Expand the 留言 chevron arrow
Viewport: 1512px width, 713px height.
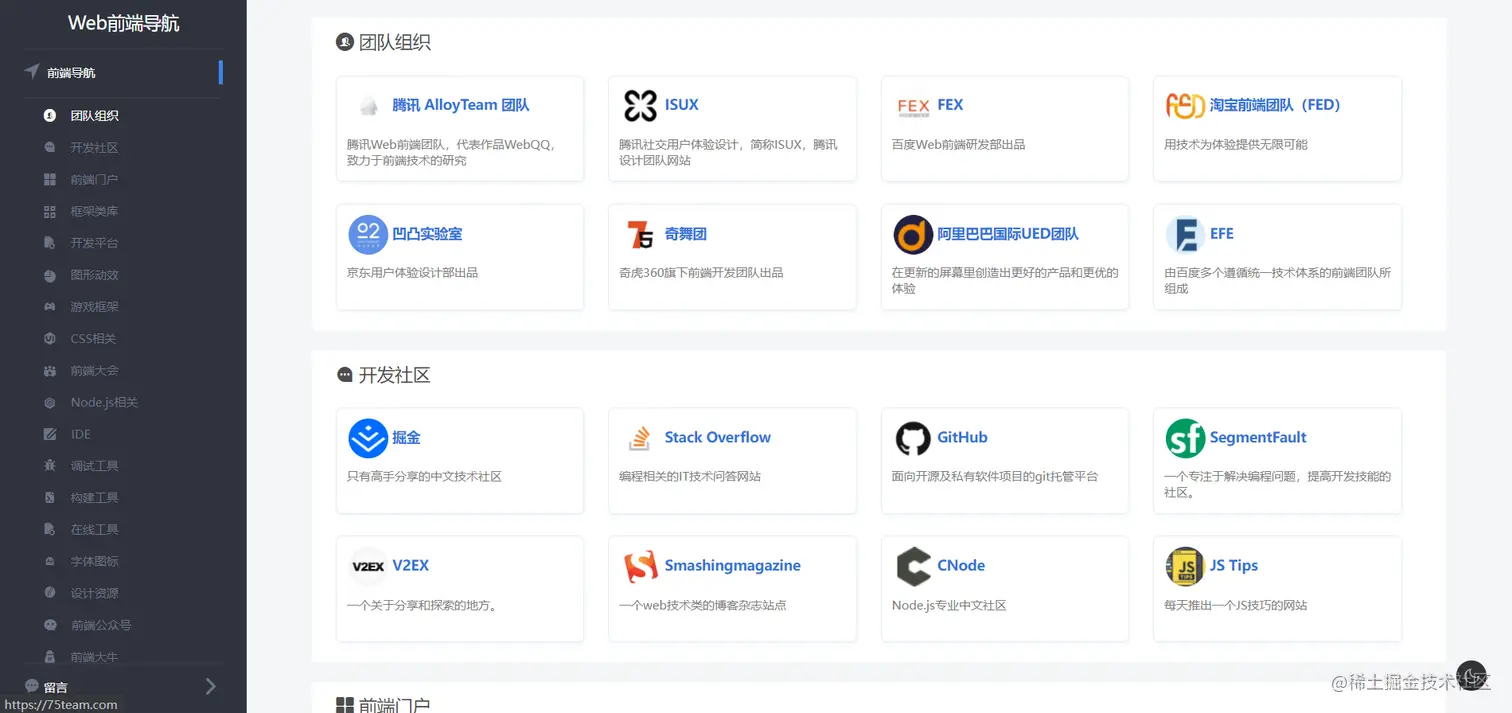click(x=211, y=686)
